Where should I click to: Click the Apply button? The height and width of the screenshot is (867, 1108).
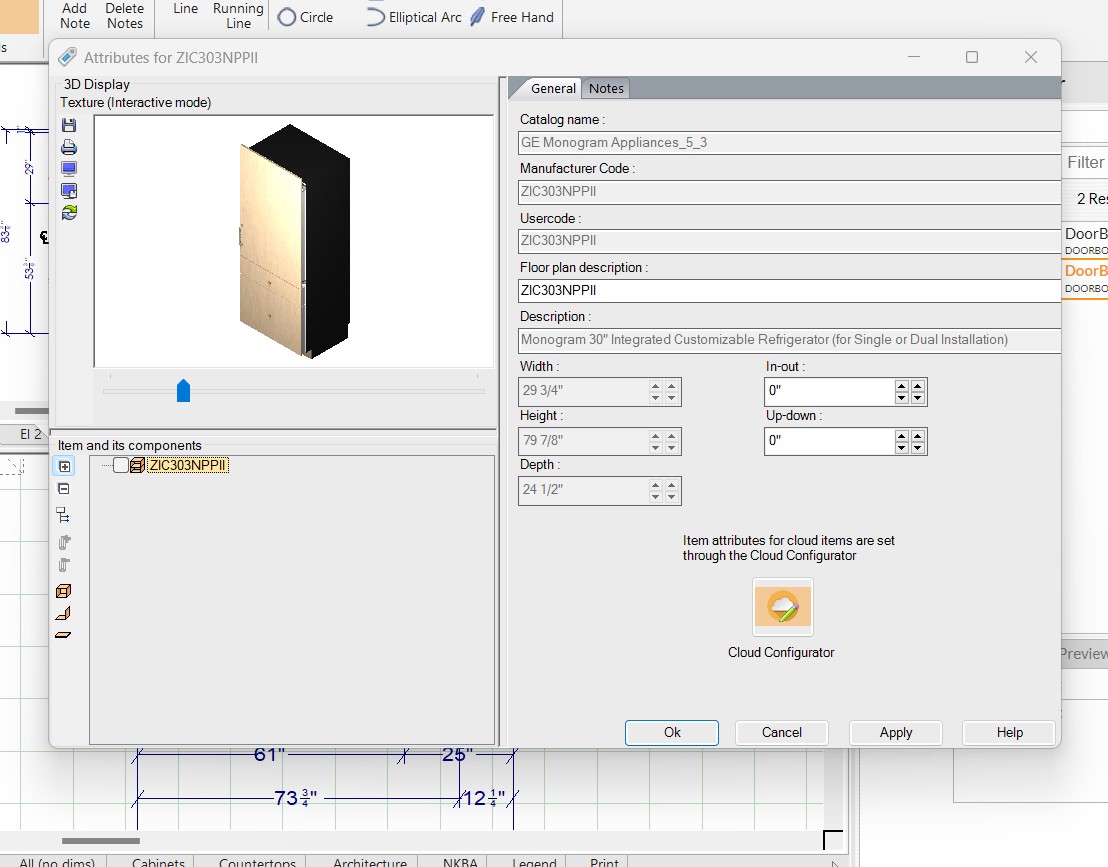point(896,733)
